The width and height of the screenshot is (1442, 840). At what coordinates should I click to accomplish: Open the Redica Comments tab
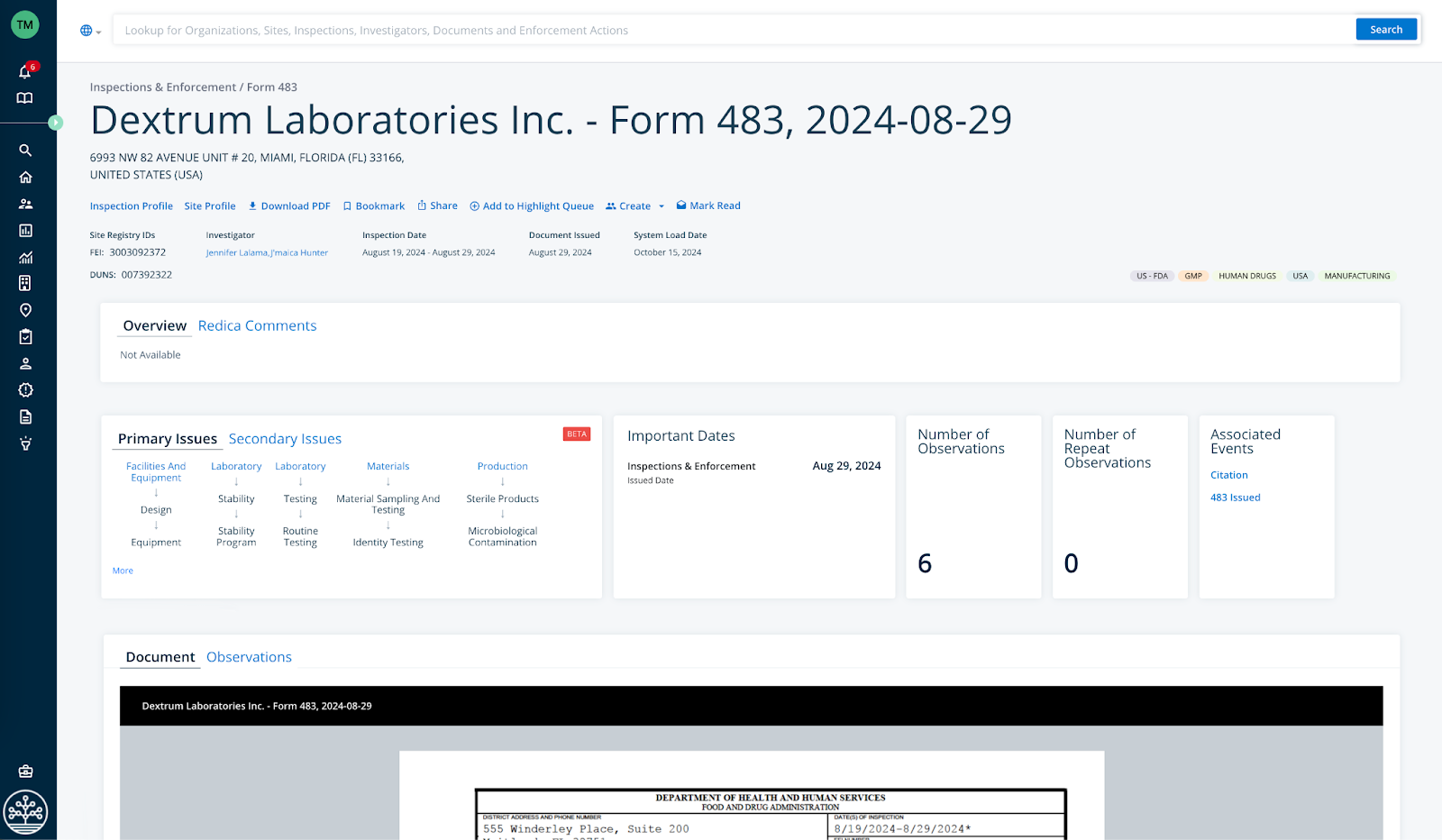click(257, 325)
